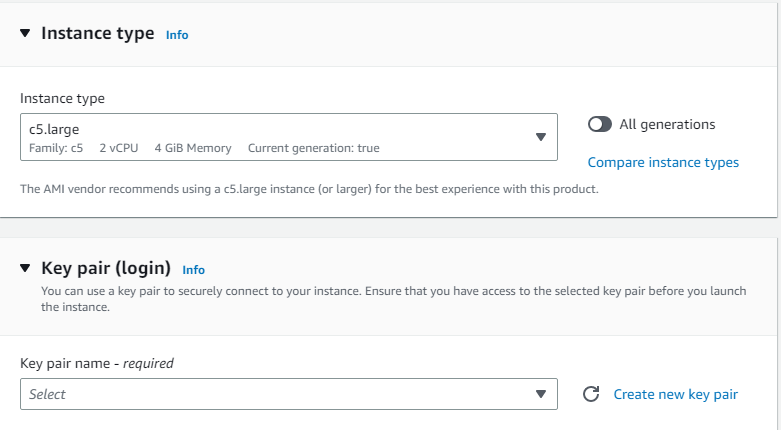Collapse the Instance type section
Screen dimensions: 781x430
(x=25, y=33)
